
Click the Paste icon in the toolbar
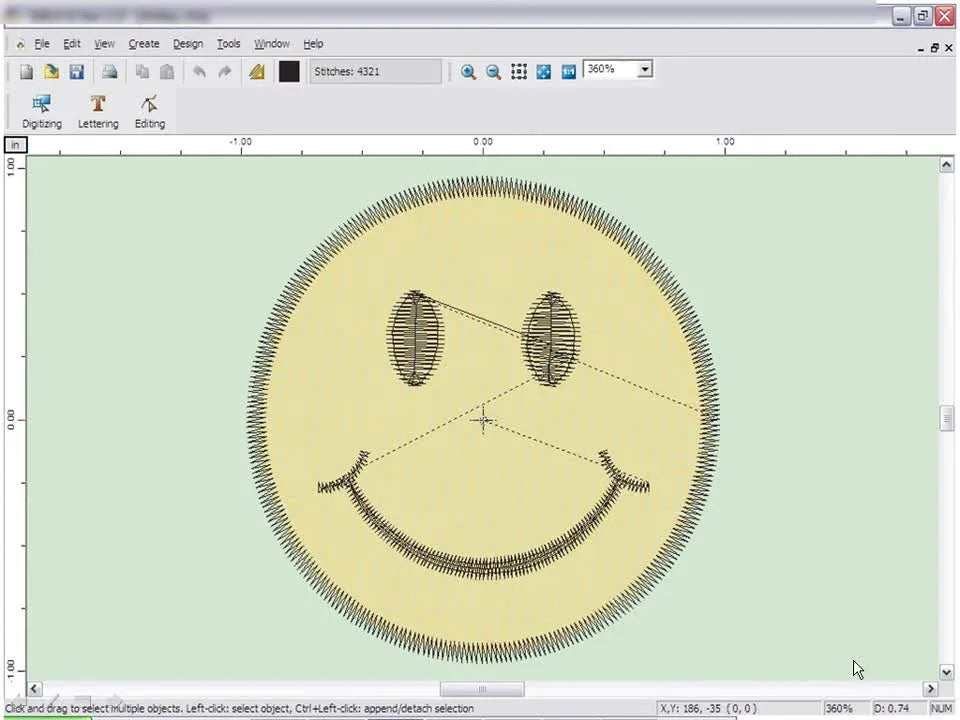[x=167, y=72]
